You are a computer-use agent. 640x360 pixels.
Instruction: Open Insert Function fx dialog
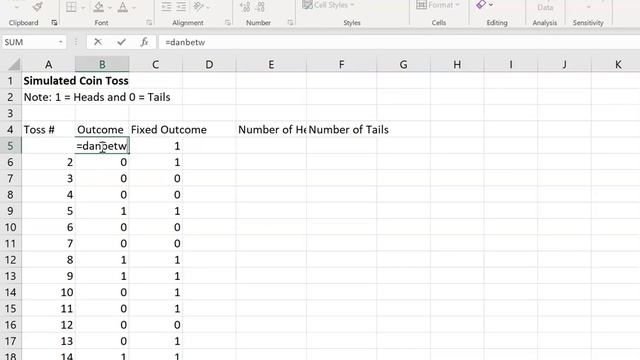144,42
